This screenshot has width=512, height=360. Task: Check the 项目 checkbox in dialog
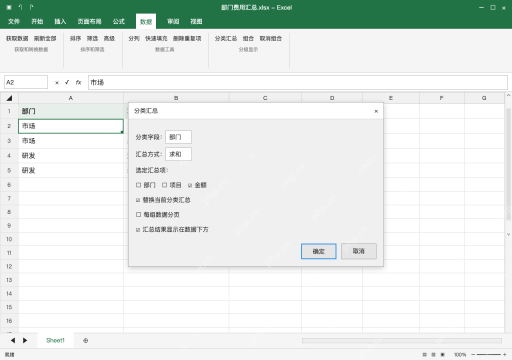[x=164, y=185]
